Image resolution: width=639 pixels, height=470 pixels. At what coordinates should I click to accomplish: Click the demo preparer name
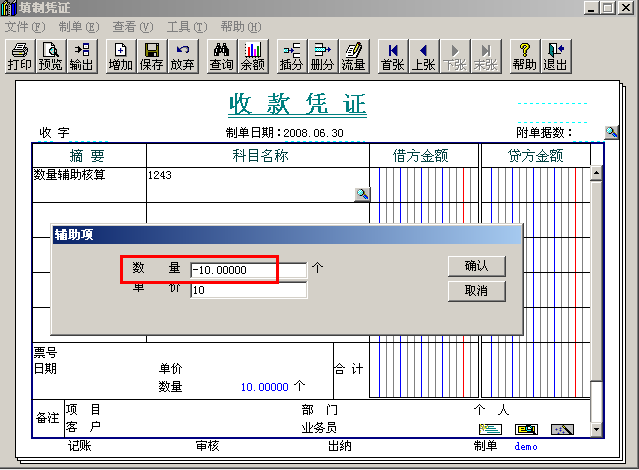(x=526, y=447)
